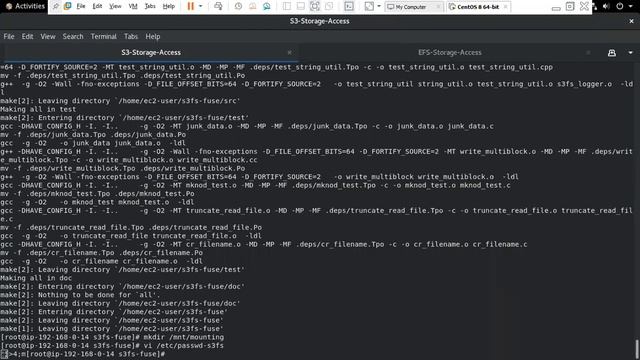Click 'gcc -g -O2 -o mknod_test' line
This screenshot has height=360, width=640.
[97, 202]
